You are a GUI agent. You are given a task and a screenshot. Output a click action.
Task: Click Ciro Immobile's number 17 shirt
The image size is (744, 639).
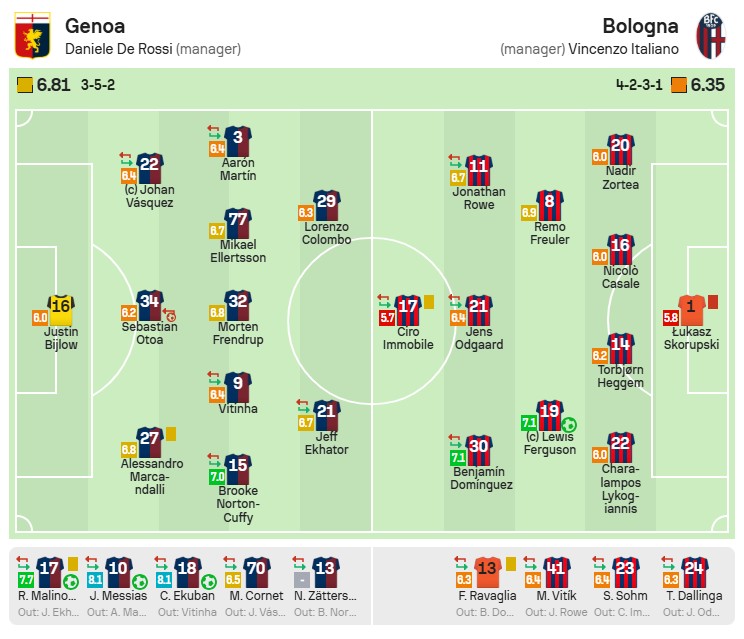coord(407,308)
